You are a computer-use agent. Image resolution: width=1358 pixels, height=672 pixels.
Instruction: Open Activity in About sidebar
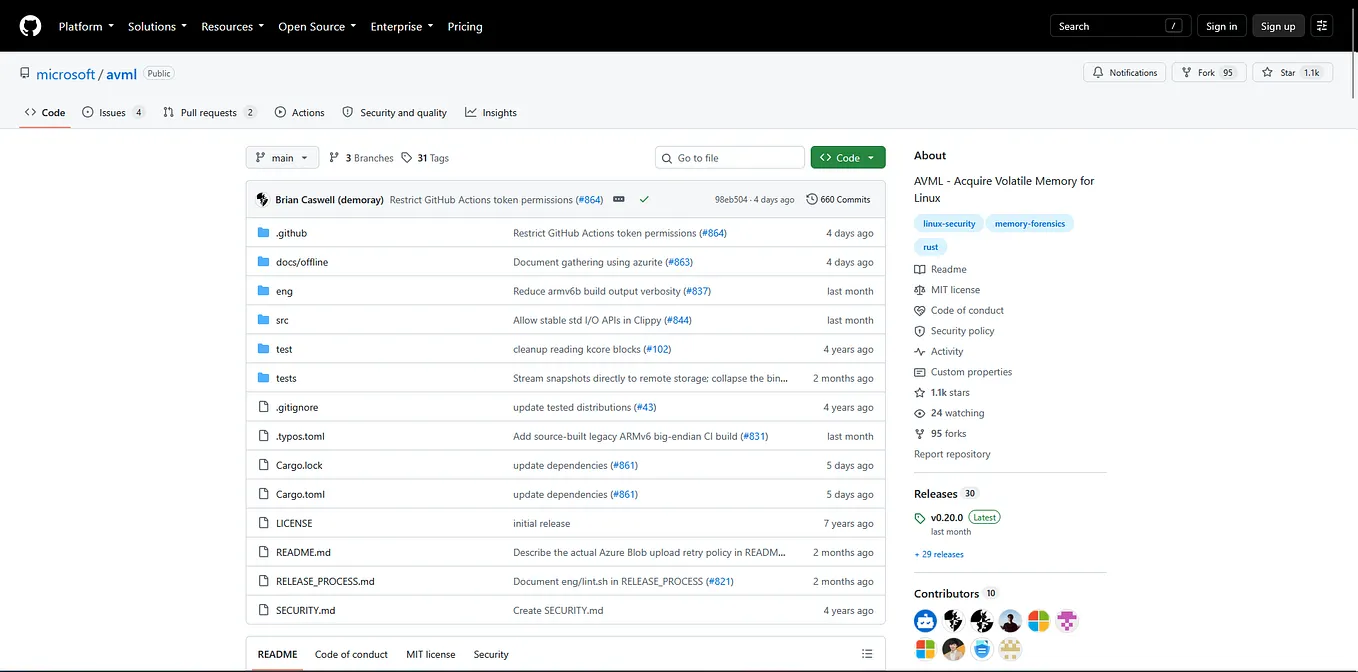[x=947, y=351]
